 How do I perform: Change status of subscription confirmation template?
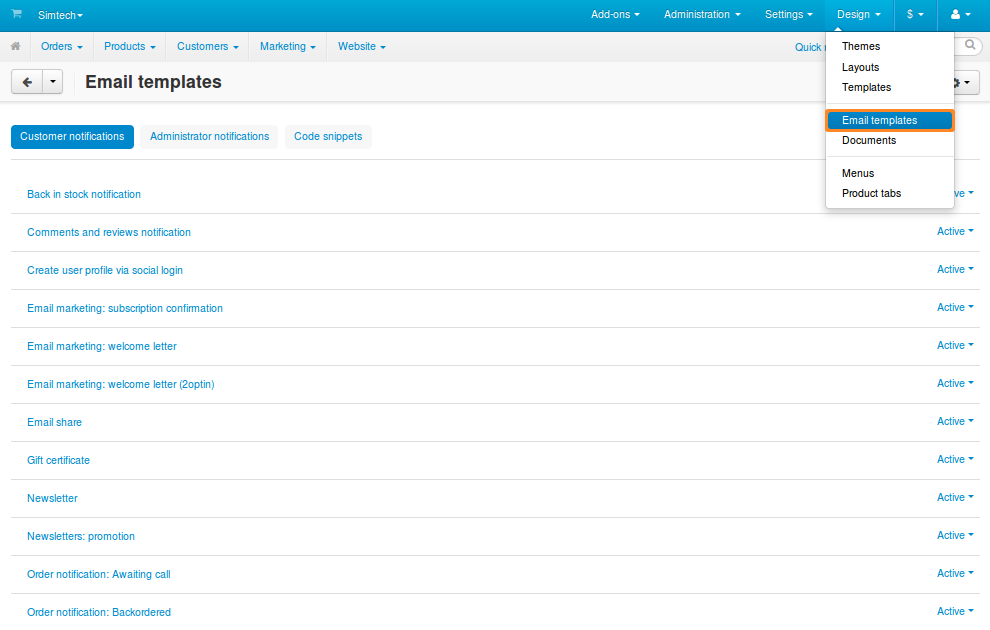click(x=955, y=307)
